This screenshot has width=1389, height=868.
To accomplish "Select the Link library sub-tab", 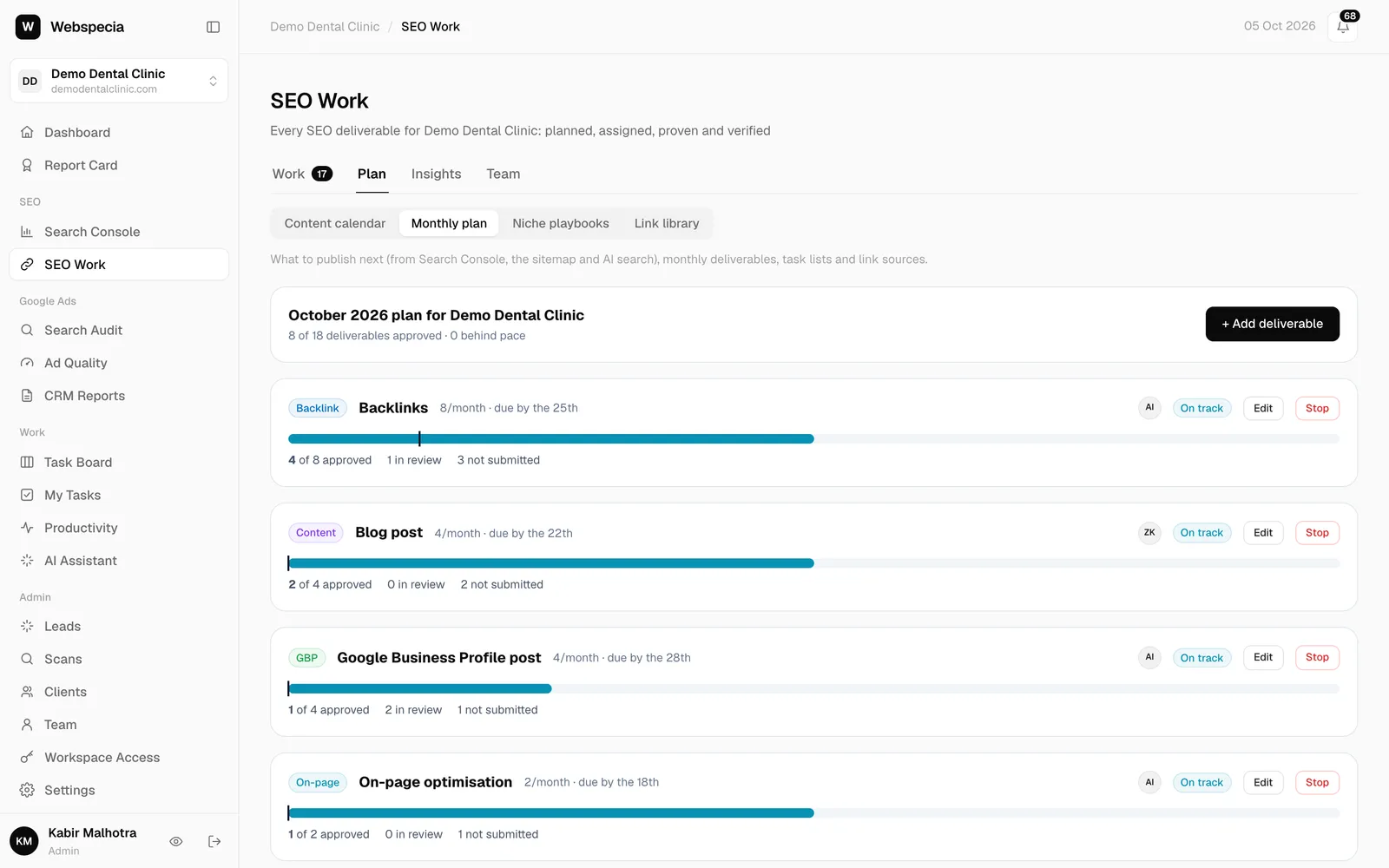I will coord(667,223).
